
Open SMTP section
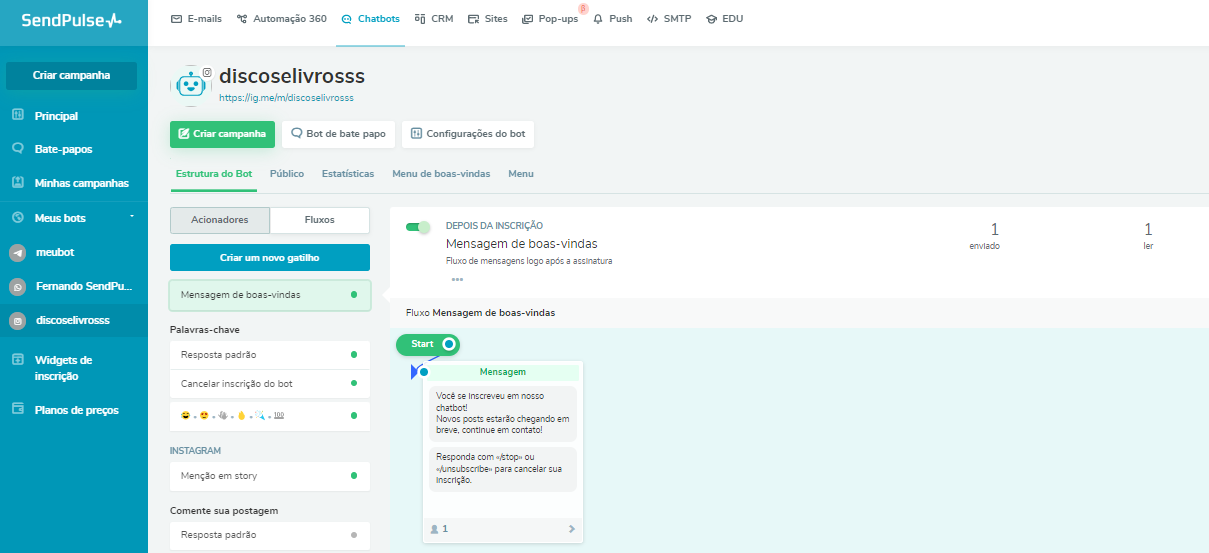tap(669, 19)
